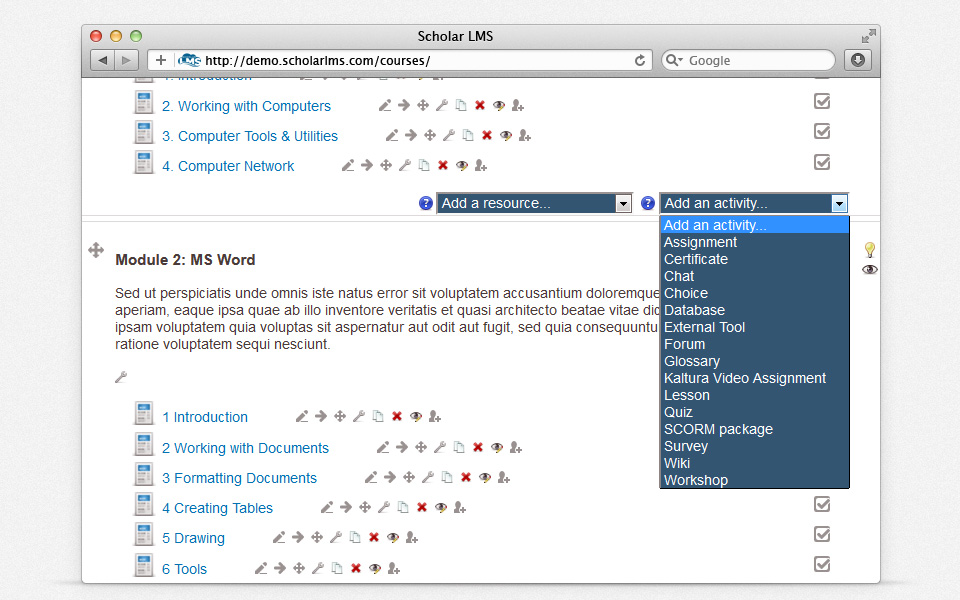Toggle the completion checkbox for Computer Network
This screenshot has width=960, height=600.
(x=822, y=162)
